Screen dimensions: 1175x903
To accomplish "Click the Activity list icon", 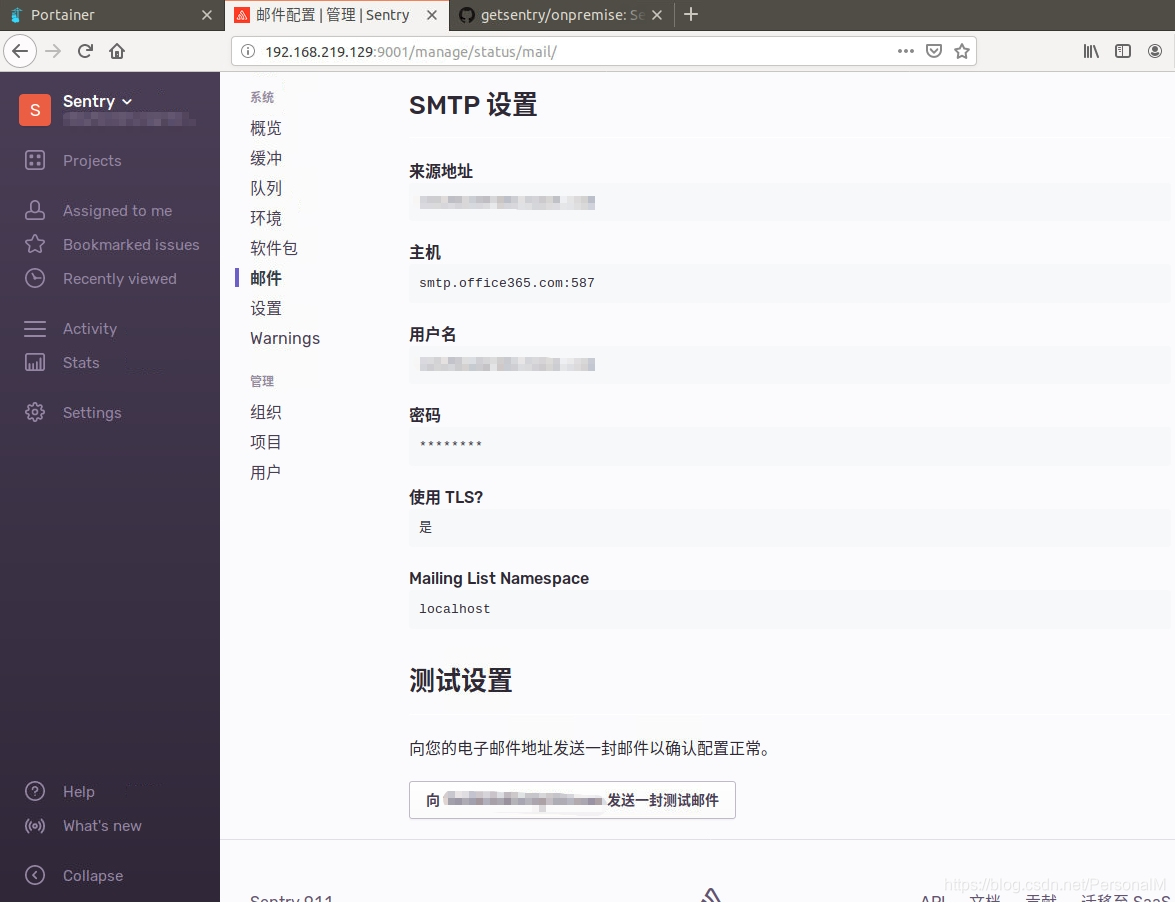I will click(34, 328).
